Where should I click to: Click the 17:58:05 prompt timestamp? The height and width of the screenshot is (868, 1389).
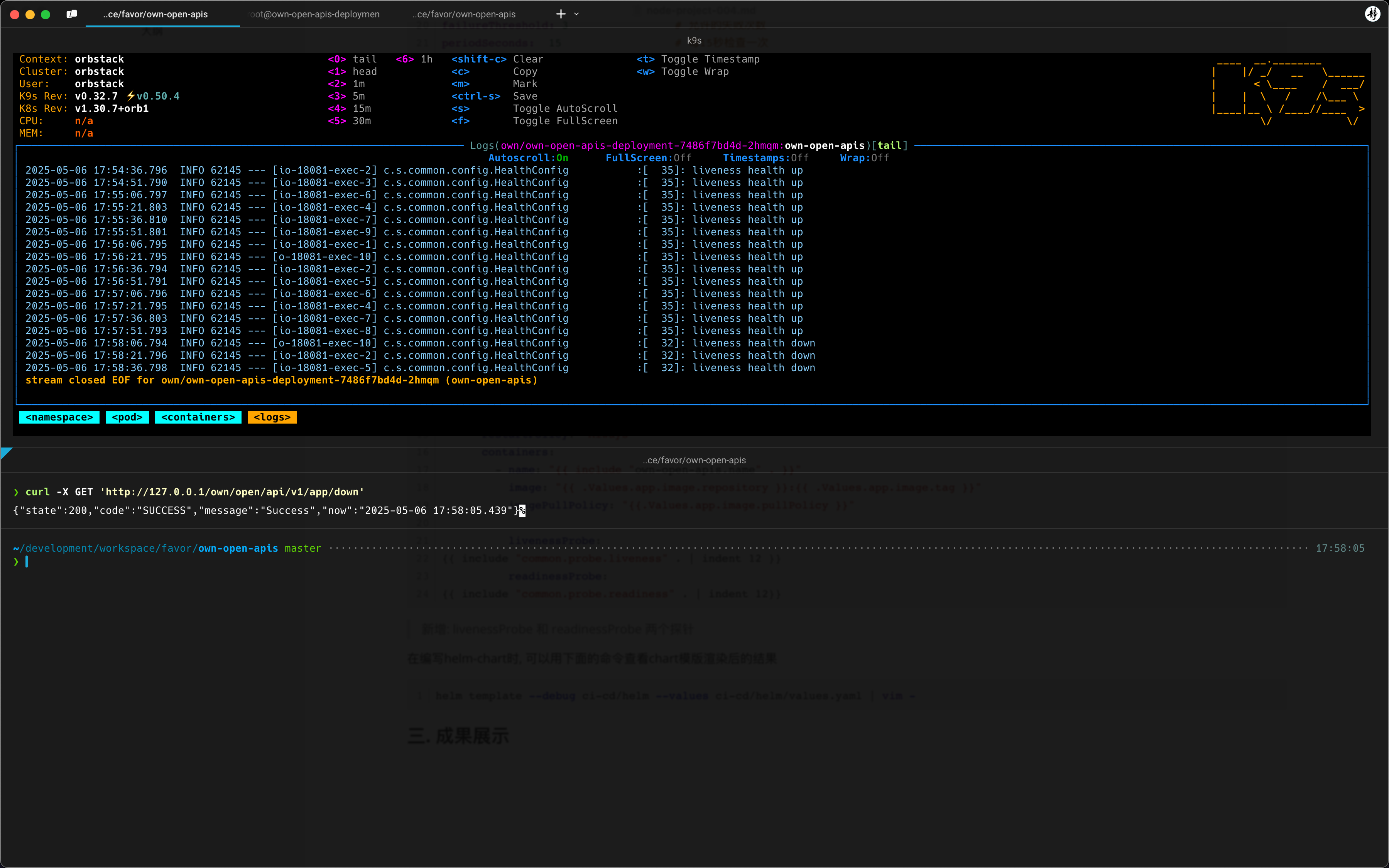point(1340,548)
